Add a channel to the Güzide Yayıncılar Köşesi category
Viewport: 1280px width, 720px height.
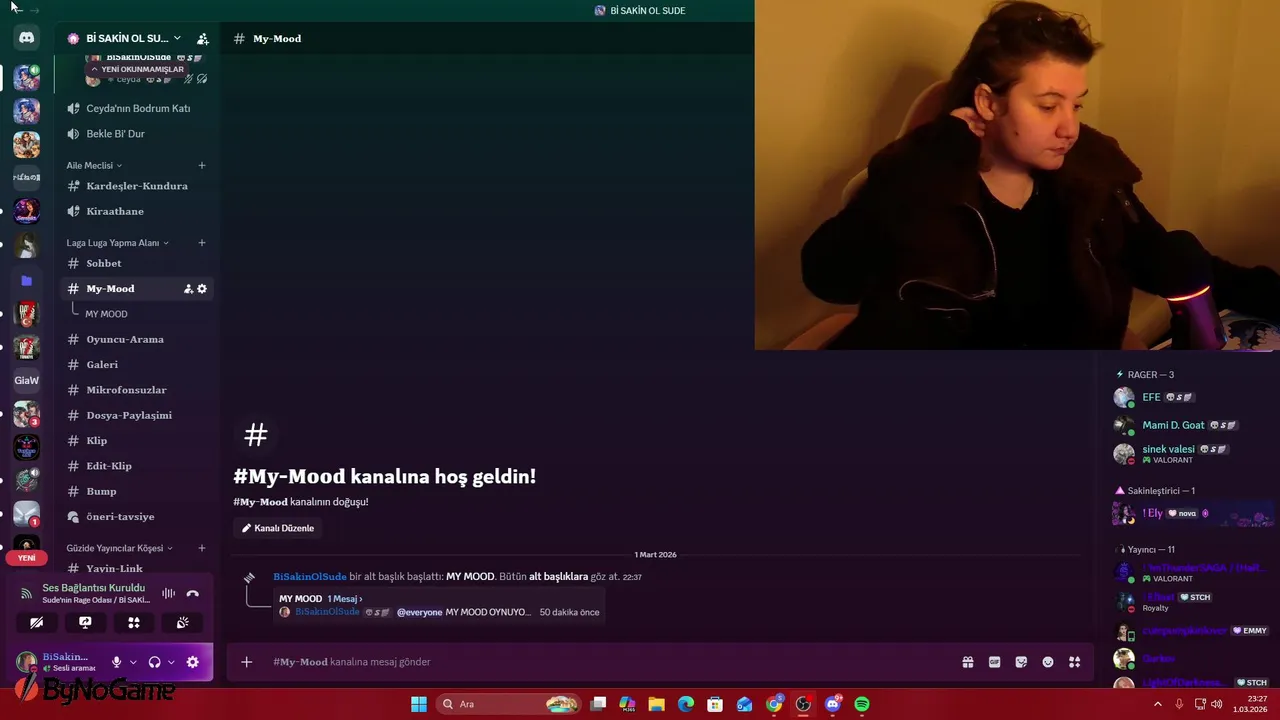[x=202, y=548]
